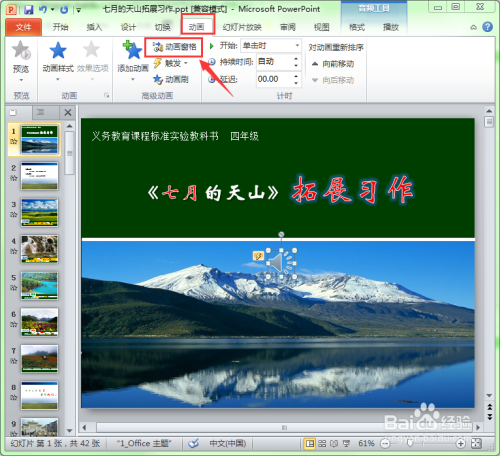Click the Save icon in quick access toolbar
Image resolution: width=500 pixels, height=456 pixels.
tap(29, 10)
